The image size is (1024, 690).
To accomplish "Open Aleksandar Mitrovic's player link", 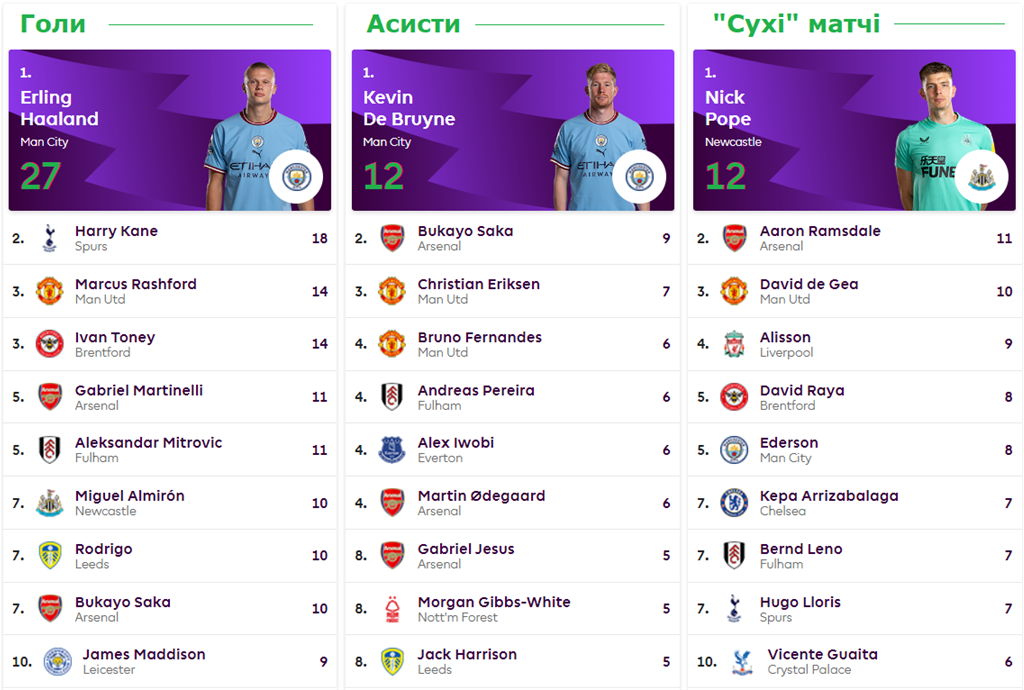I will [x=148, y=443].
